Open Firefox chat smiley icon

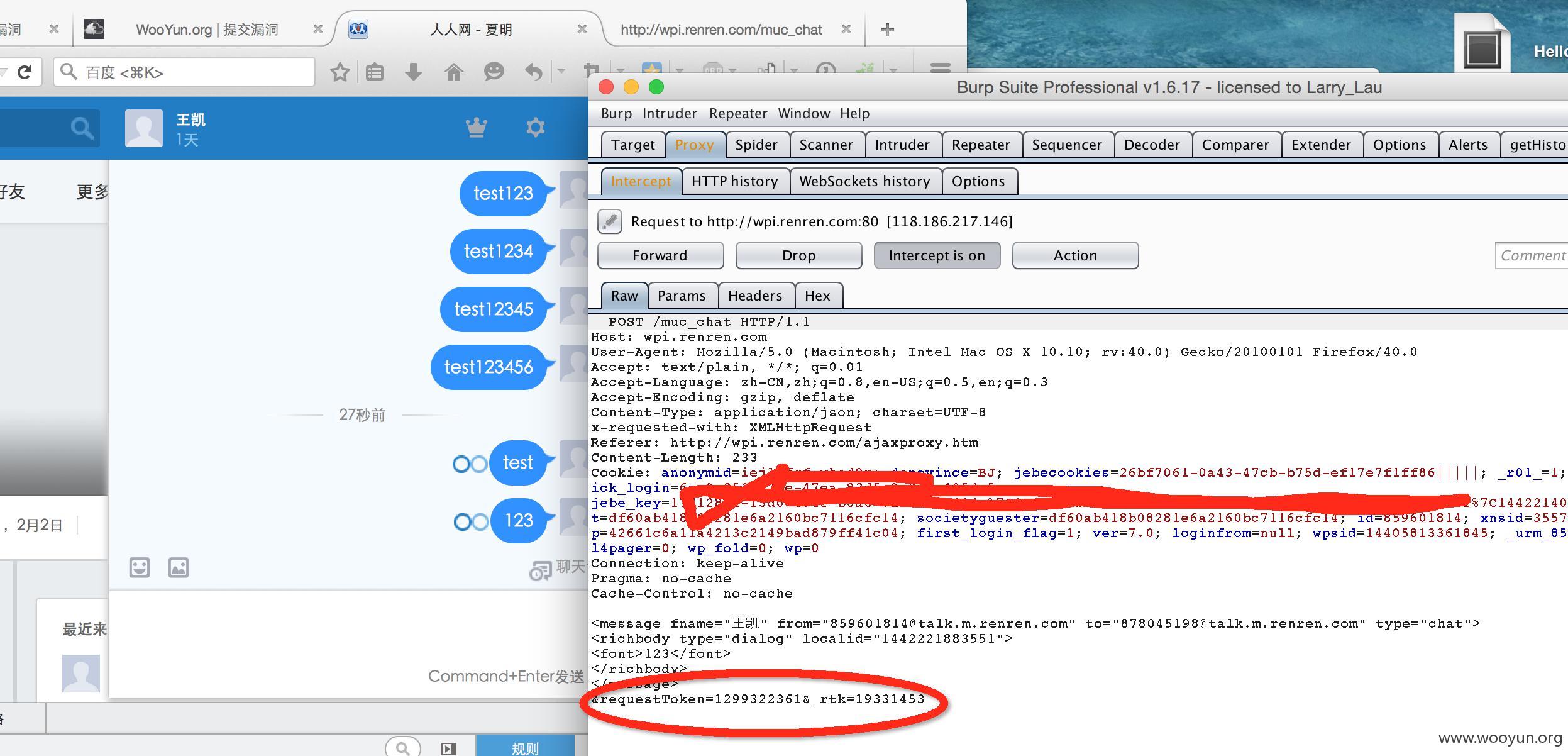(x=494, y=72)
